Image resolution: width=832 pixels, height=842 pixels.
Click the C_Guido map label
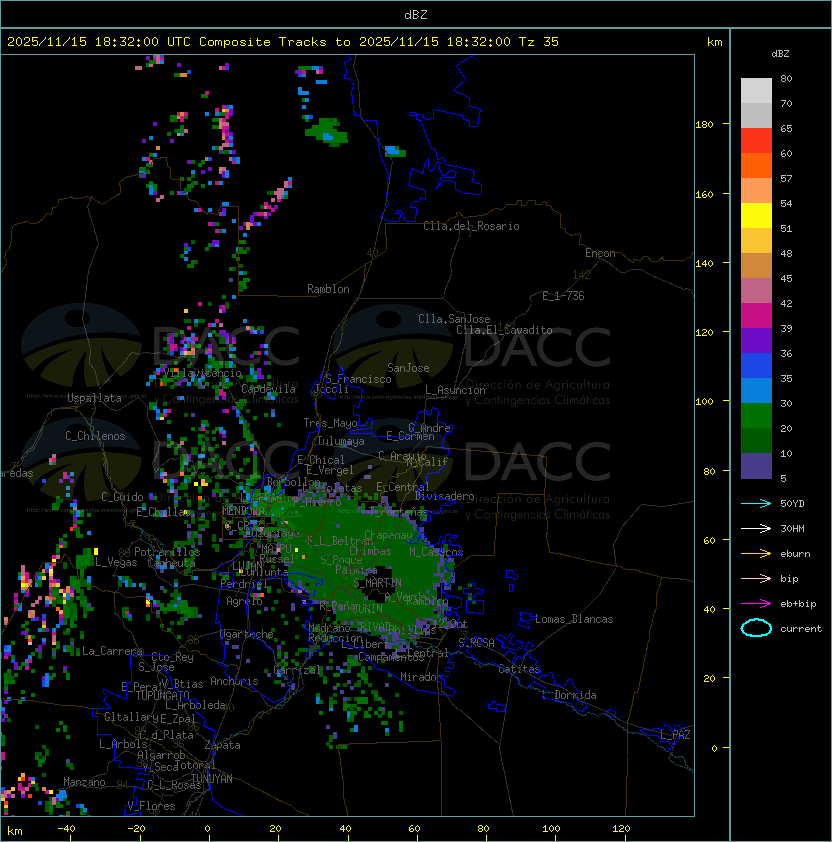pos(122,497)
